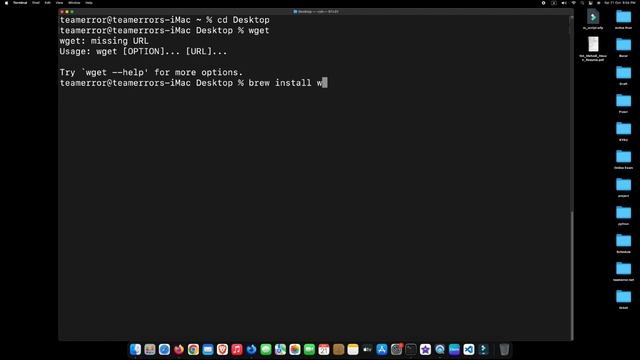Click the "Try `wget --help'" output line

click(151, 72)
